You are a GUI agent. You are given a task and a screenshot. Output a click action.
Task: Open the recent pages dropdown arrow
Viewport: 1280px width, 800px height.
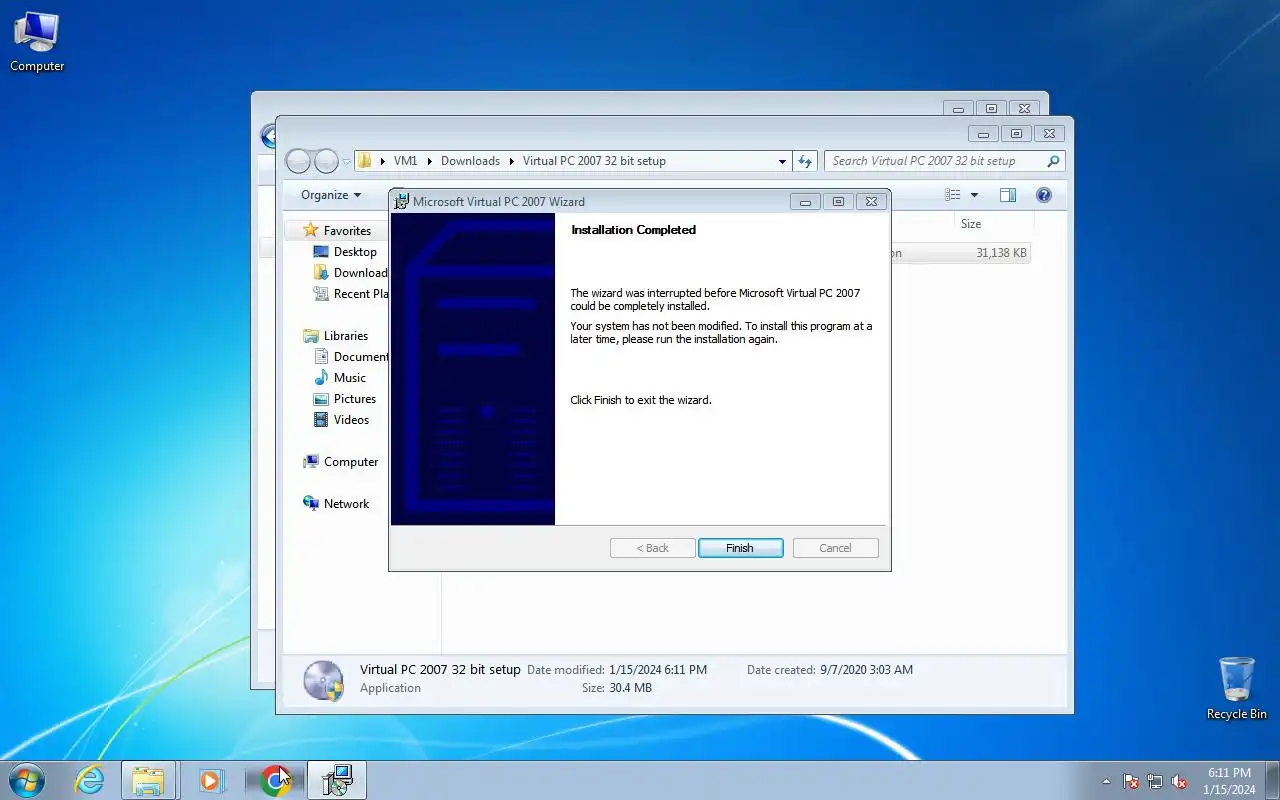pos(346,161)
